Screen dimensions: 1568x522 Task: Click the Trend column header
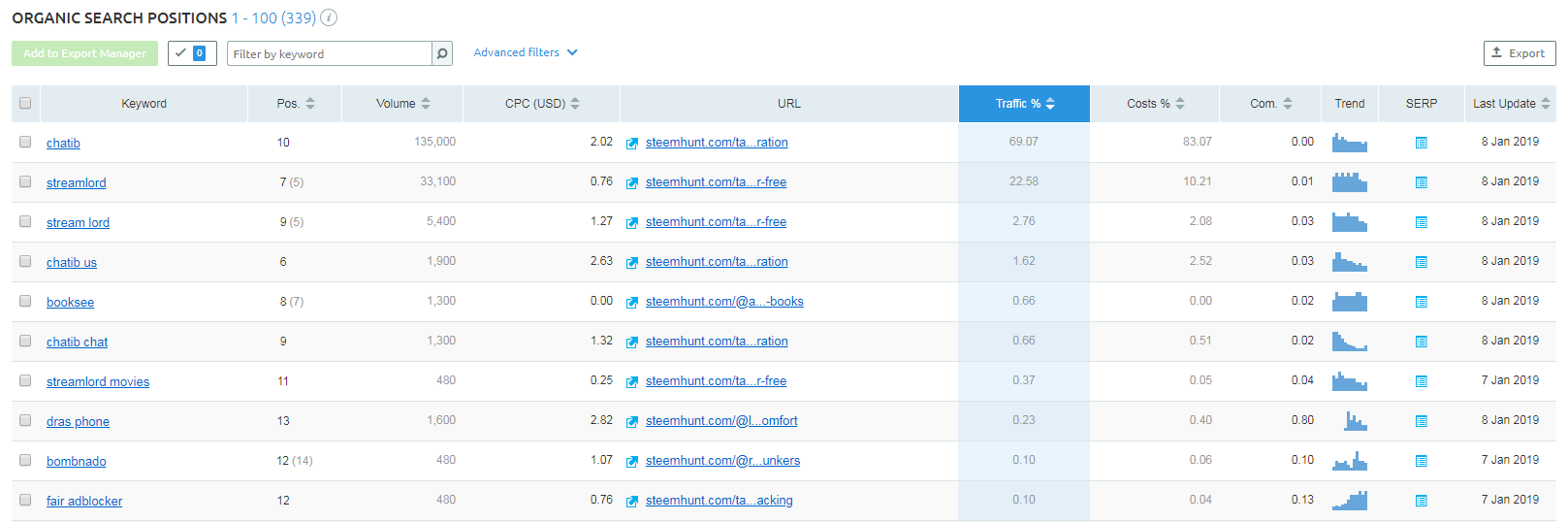(1349, 104)
